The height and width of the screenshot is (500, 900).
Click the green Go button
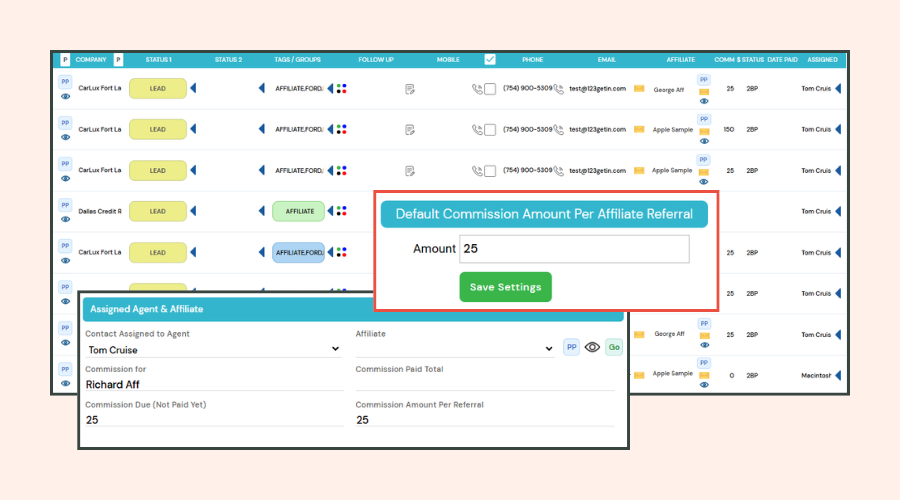[x=614, y=347]
